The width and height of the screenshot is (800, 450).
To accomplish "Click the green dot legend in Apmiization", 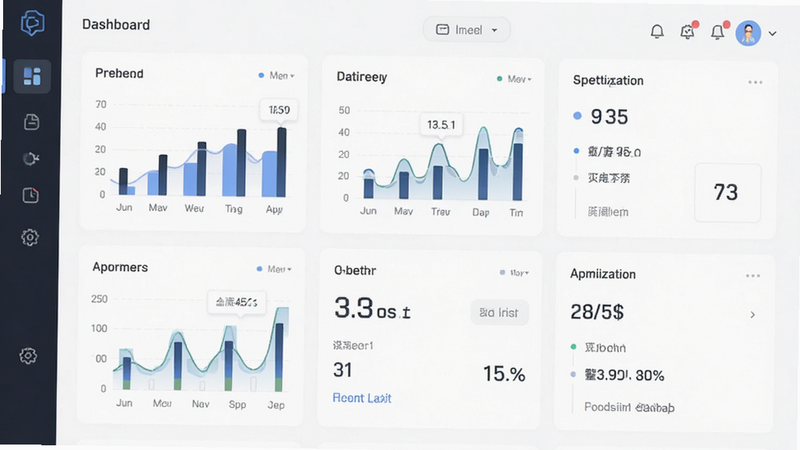I will 573,346.
